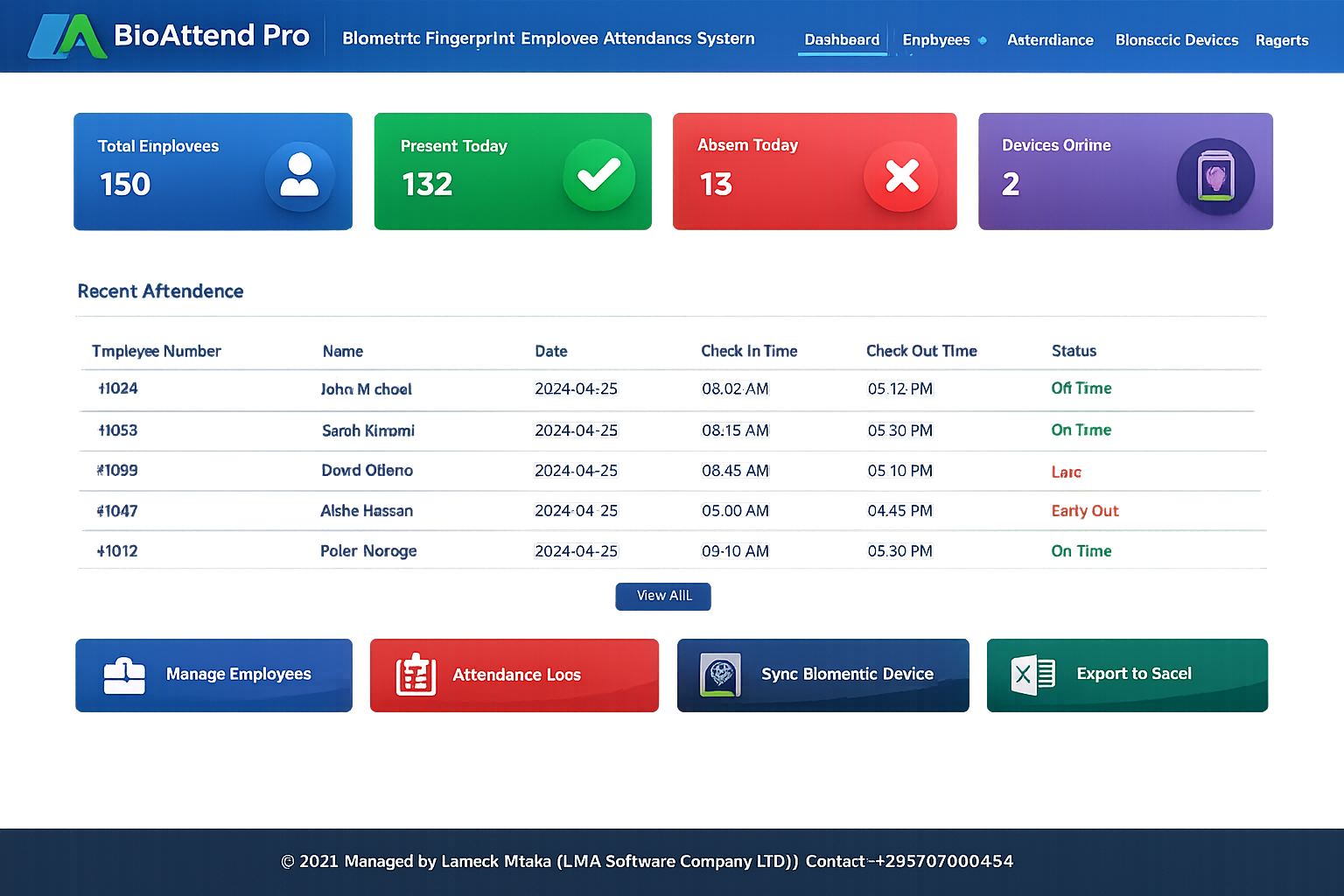
Task: Click the clipboard icon in Attendance Logs
Action: coord(416,675)
